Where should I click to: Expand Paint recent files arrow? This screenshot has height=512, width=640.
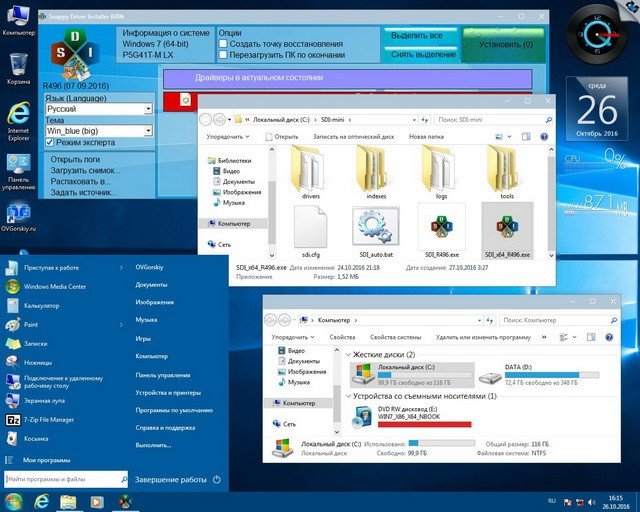click(x=121, y=325)
